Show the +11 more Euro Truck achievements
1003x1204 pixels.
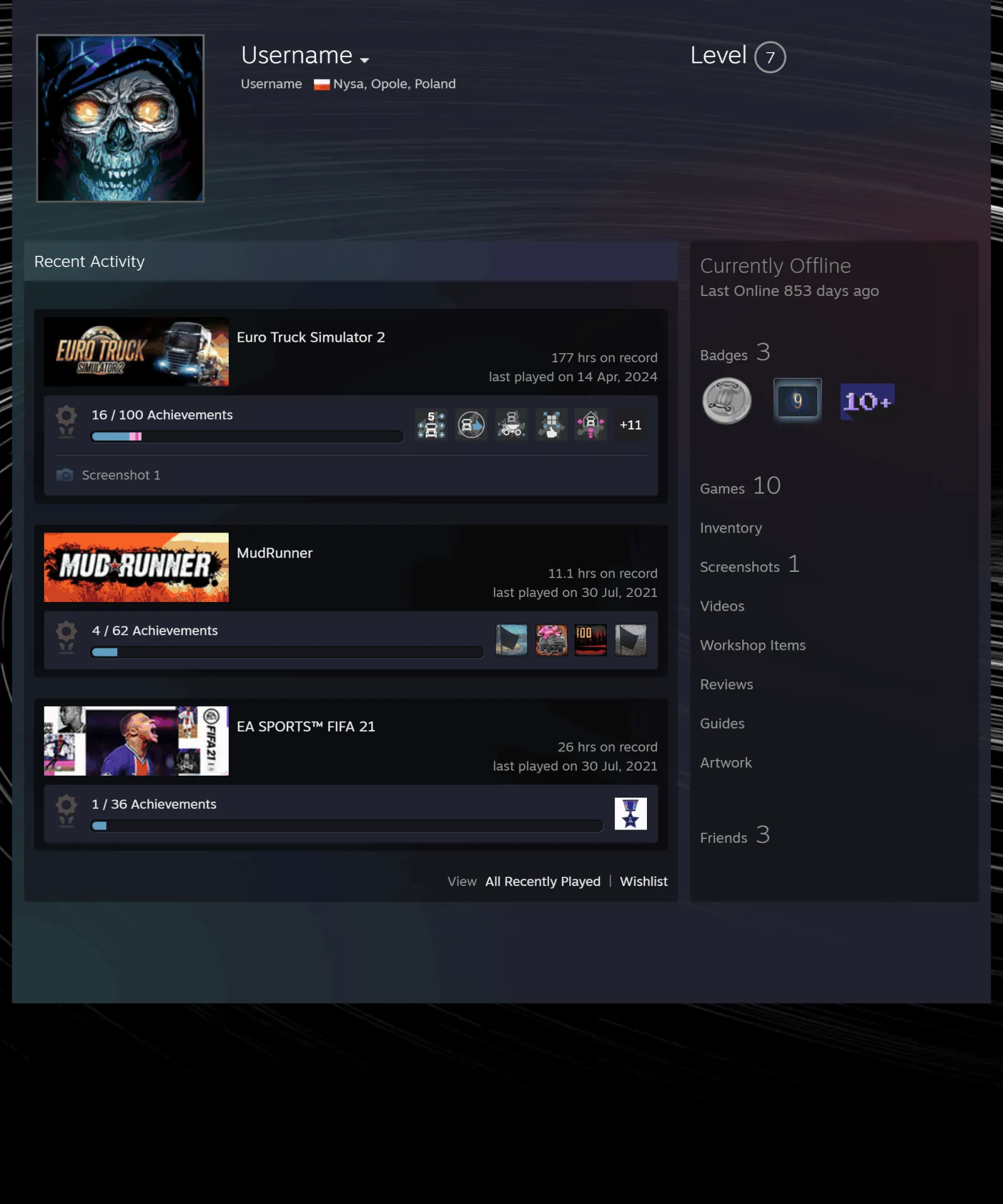[x=631, y=425]
